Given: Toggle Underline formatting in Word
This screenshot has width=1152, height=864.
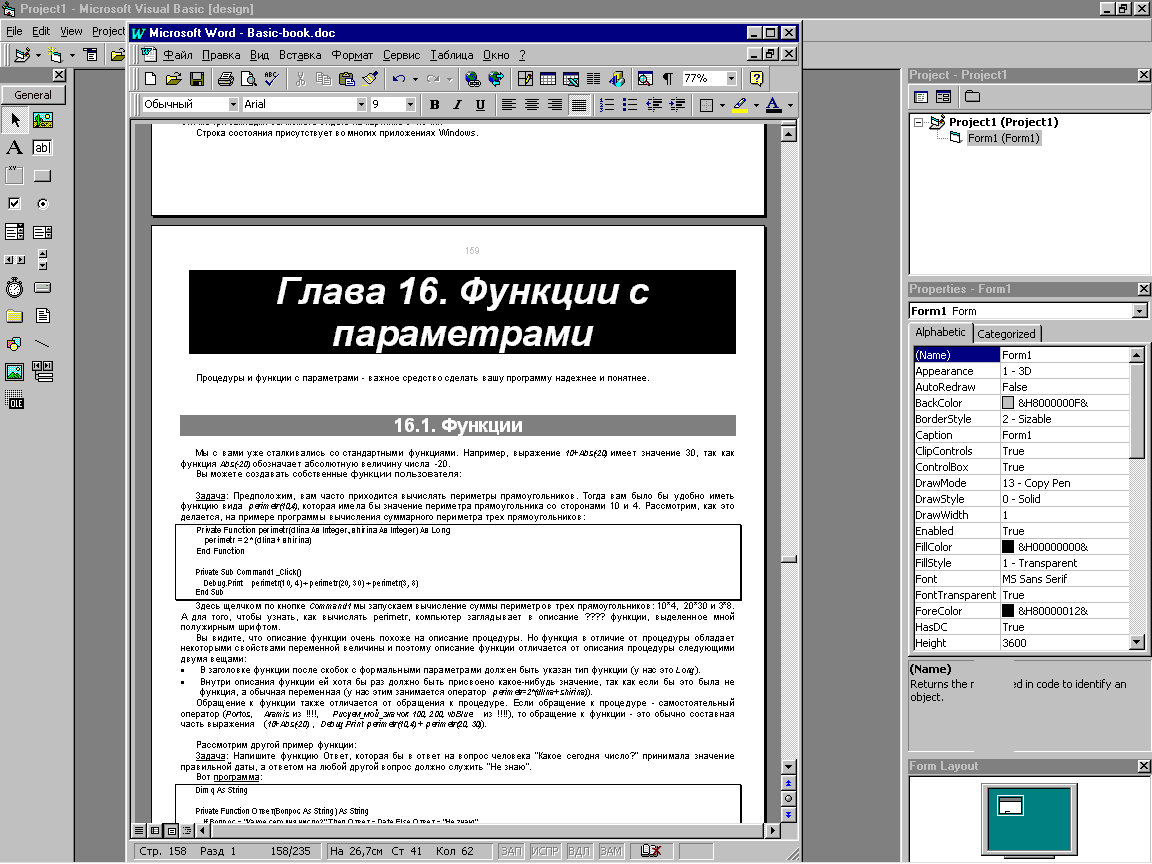Looking at the screenshot, I should click(x=480, y=105).
